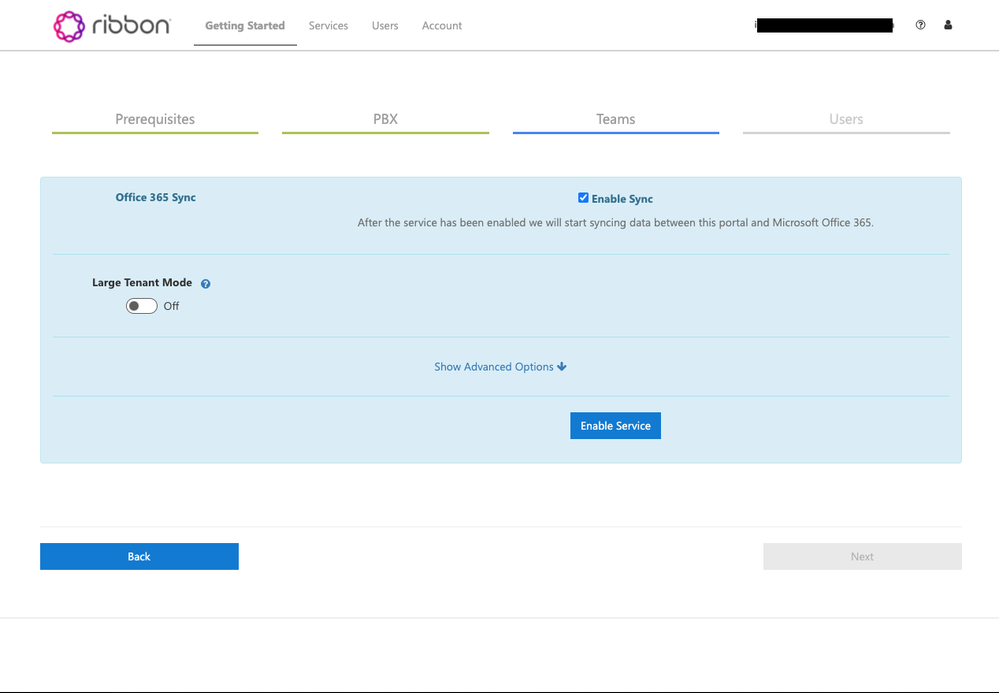Screen dimensions: 999x693
Task: Open the Users menu in top navigation
Action: 385,25
